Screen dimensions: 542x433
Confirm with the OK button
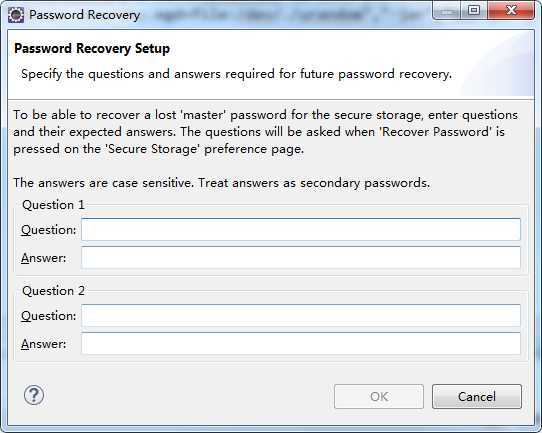(379, 396)
